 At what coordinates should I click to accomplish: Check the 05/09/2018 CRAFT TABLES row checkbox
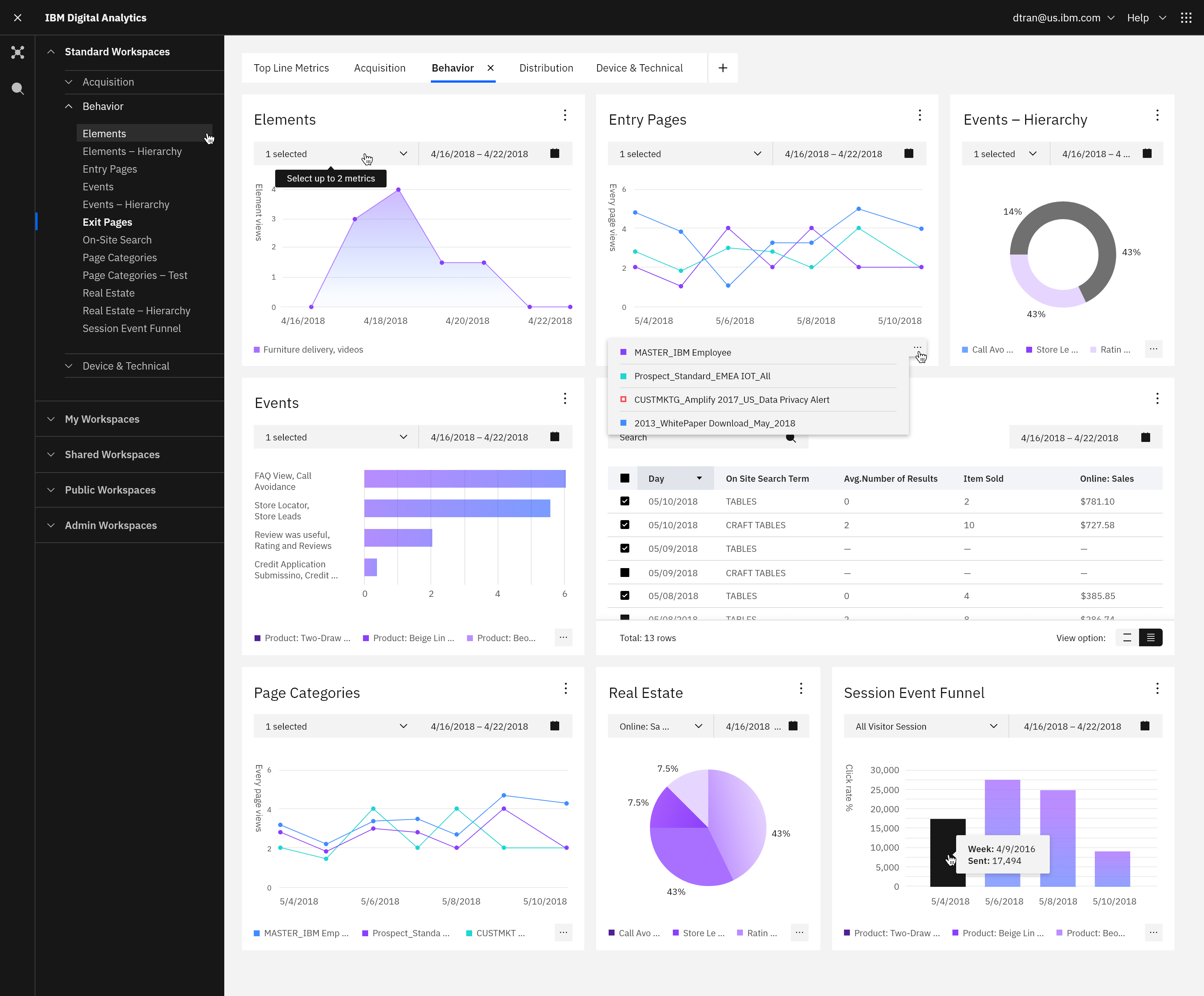click(x=625, y=572)
